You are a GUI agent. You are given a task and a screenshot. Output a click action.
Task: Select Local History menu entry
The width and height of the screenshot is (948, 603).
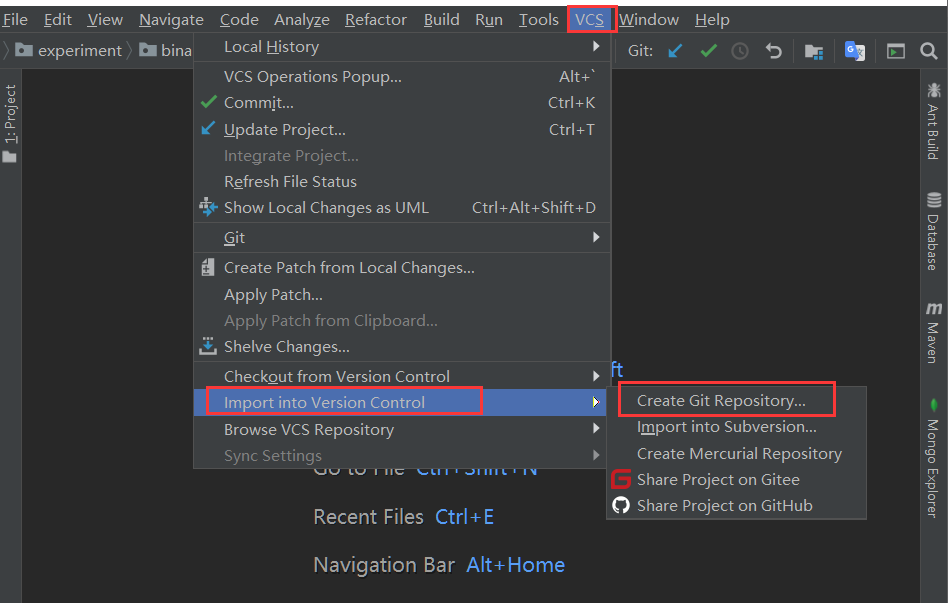click(402, 47)
